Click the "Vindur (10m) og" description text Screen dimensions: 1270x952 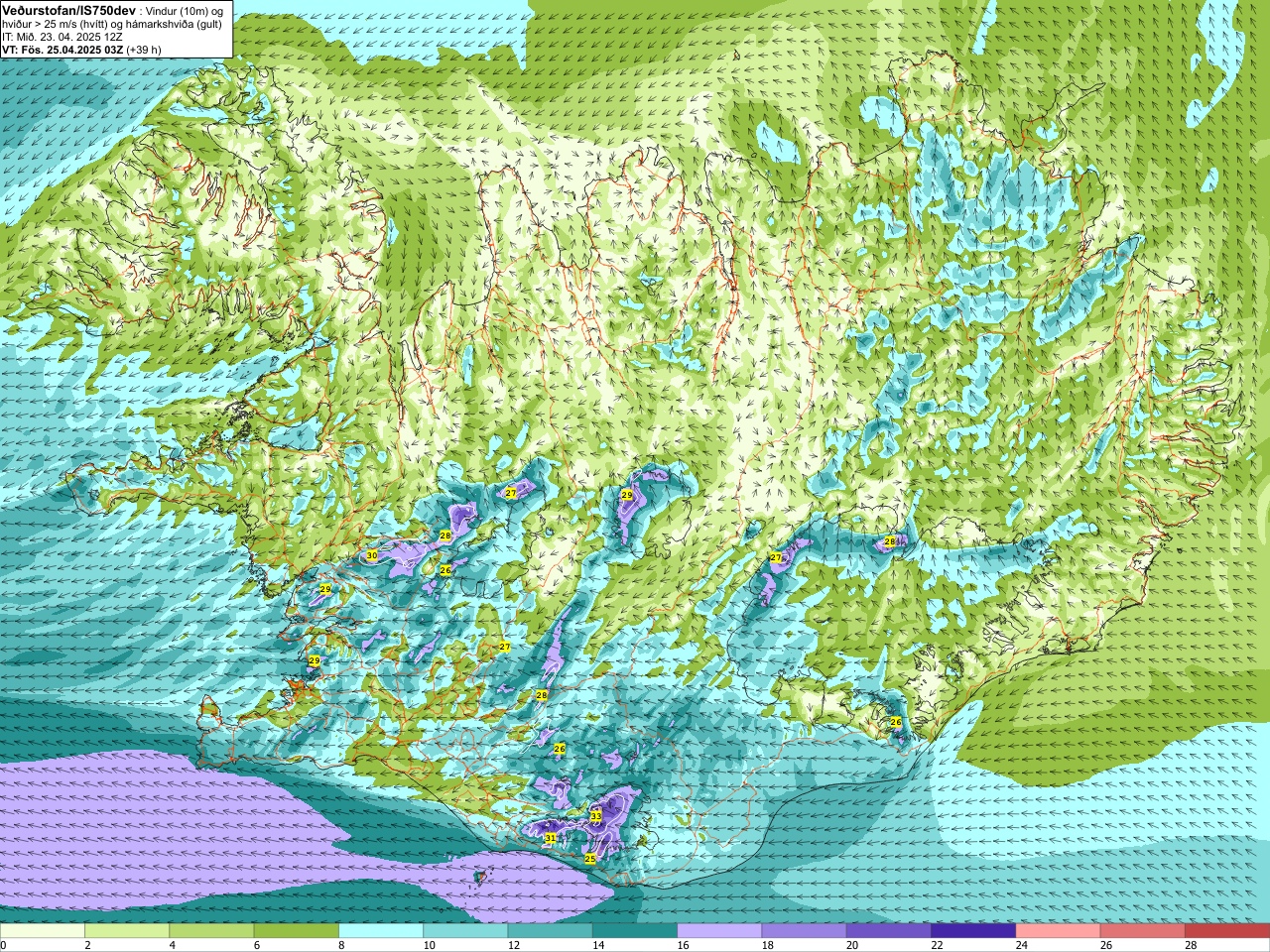[x=186, y=10]
